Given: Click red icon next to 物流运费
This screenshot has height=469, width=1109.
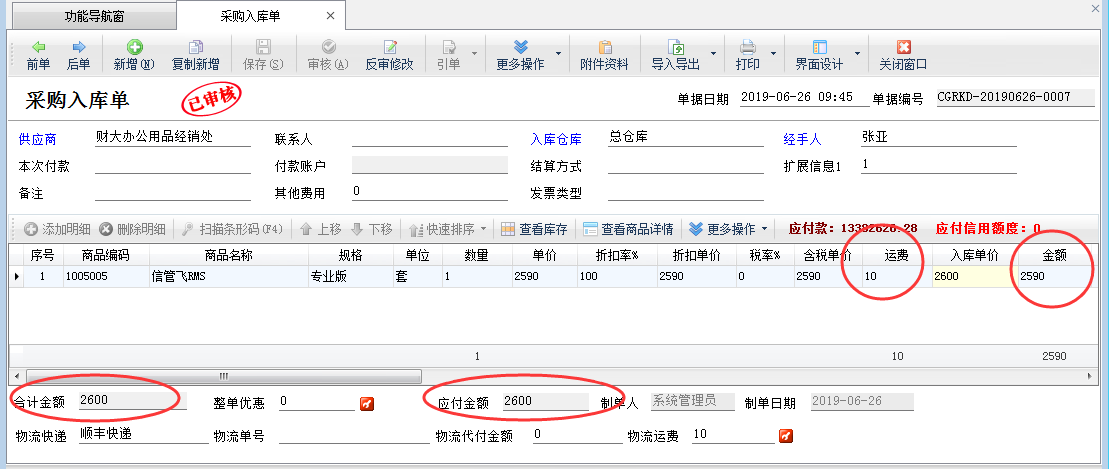Looking at the screenshot, I should click(786, 436).
